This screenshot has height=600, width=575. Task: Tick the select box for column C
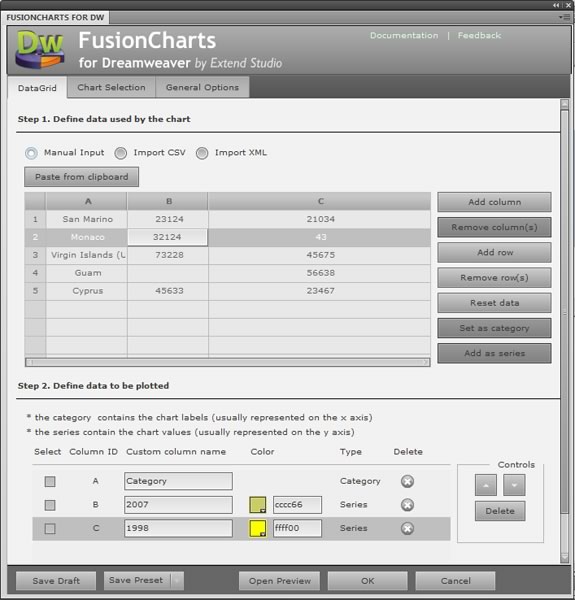(x=50, y=528)
